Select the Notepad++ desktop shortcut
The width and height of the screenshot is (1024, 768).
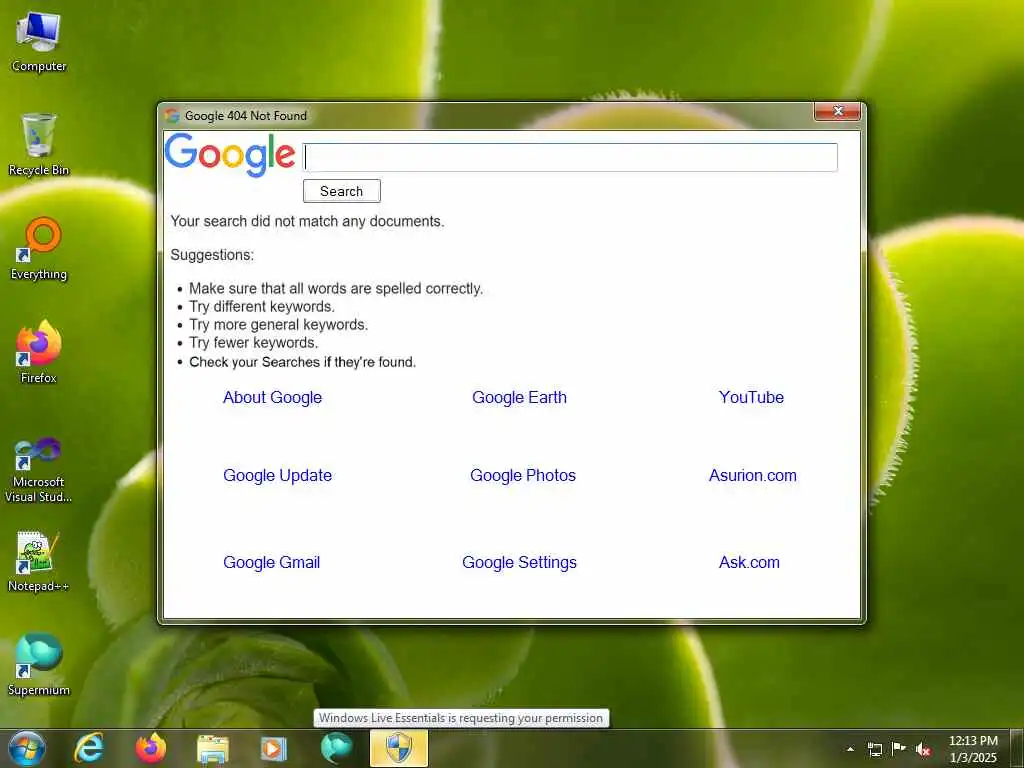pos(39,562)
